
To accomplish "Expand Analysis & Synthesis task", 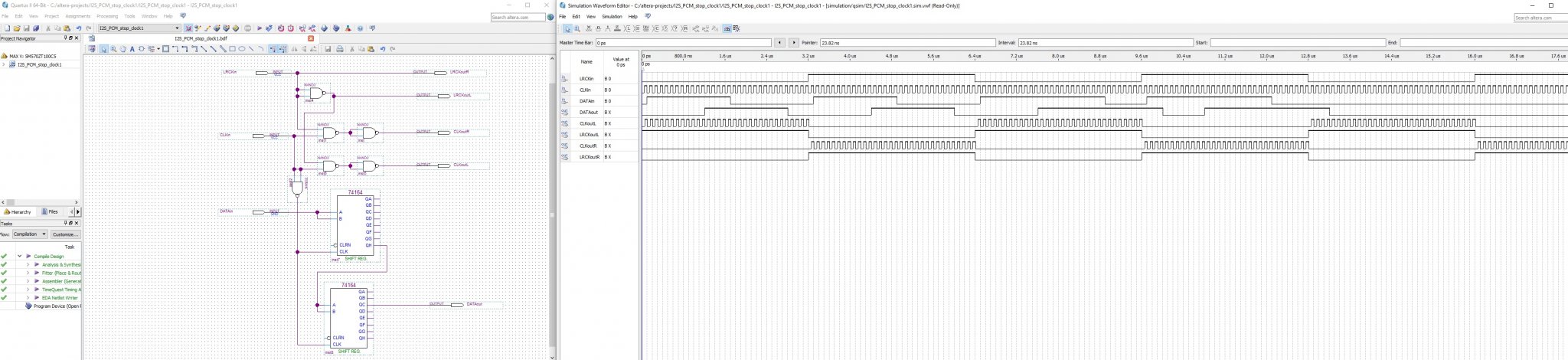I will click(x=28, y=264).
